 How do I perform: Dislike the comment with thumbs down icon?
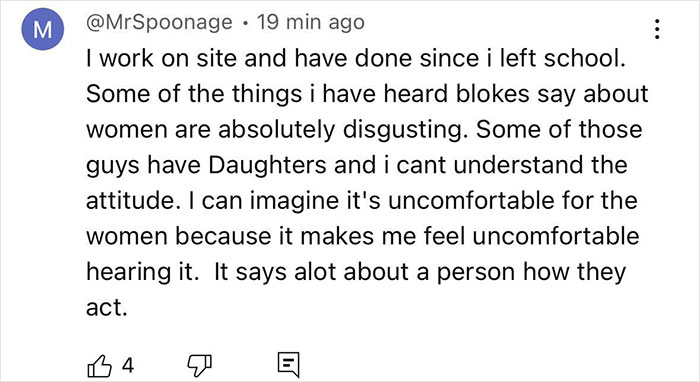(x=199, y=365)
